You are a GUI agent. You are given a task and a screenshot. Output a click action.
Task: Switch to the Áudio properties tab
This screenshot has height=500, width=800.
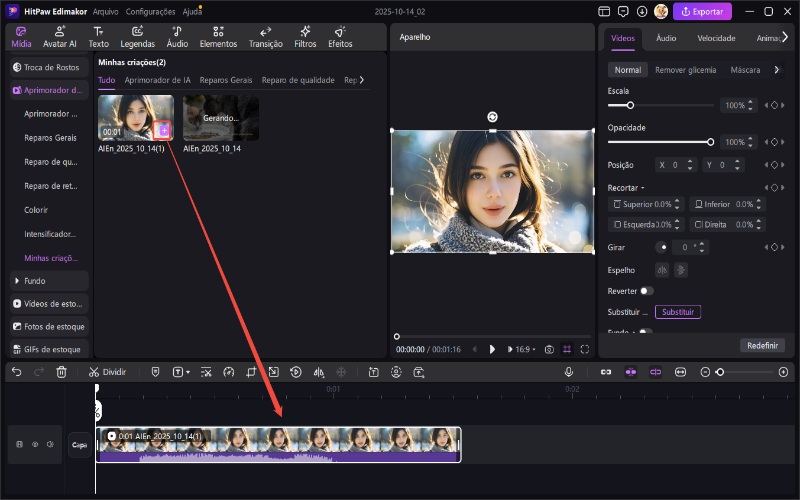coord(666,38)
